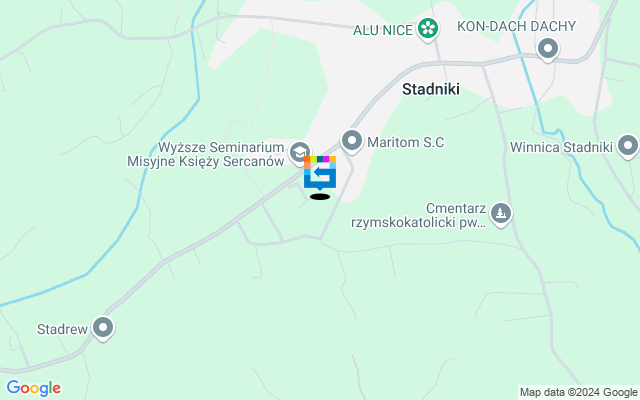The width and height of the screenshot is (640, 400).
Task: Select the KON-DACH DACHY location pin
Action: [x=548, y=49]
